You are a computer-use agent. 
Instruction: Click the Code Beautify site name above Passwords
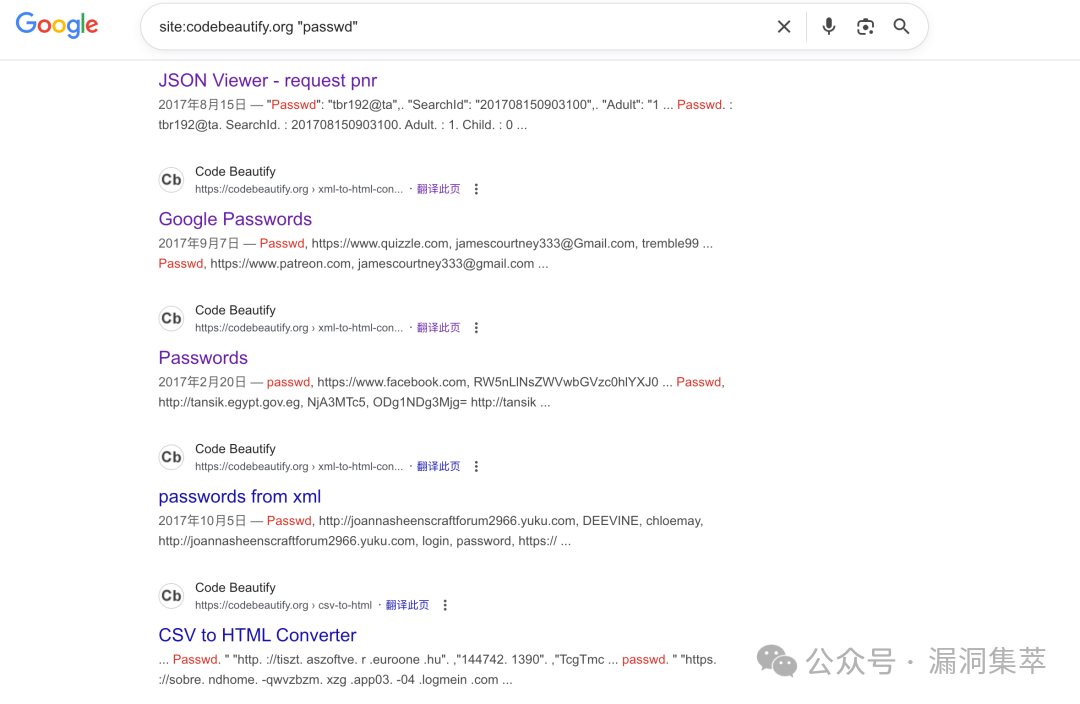tap(235, 310)
